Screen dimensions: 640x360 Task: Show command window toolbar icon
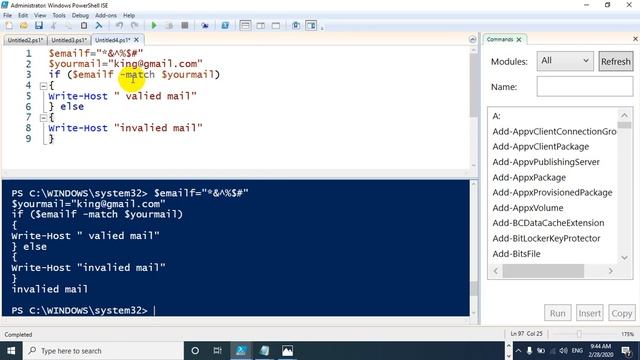click(296, 25)
